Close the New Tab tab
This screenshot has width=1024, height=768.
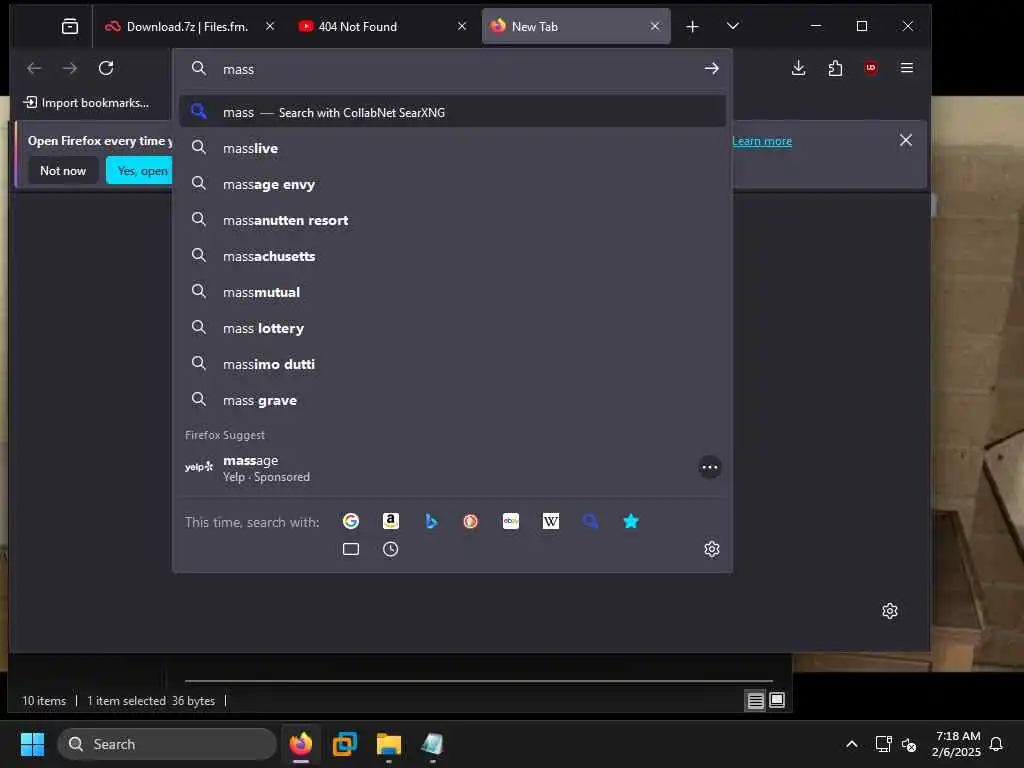tap(655, 26)
